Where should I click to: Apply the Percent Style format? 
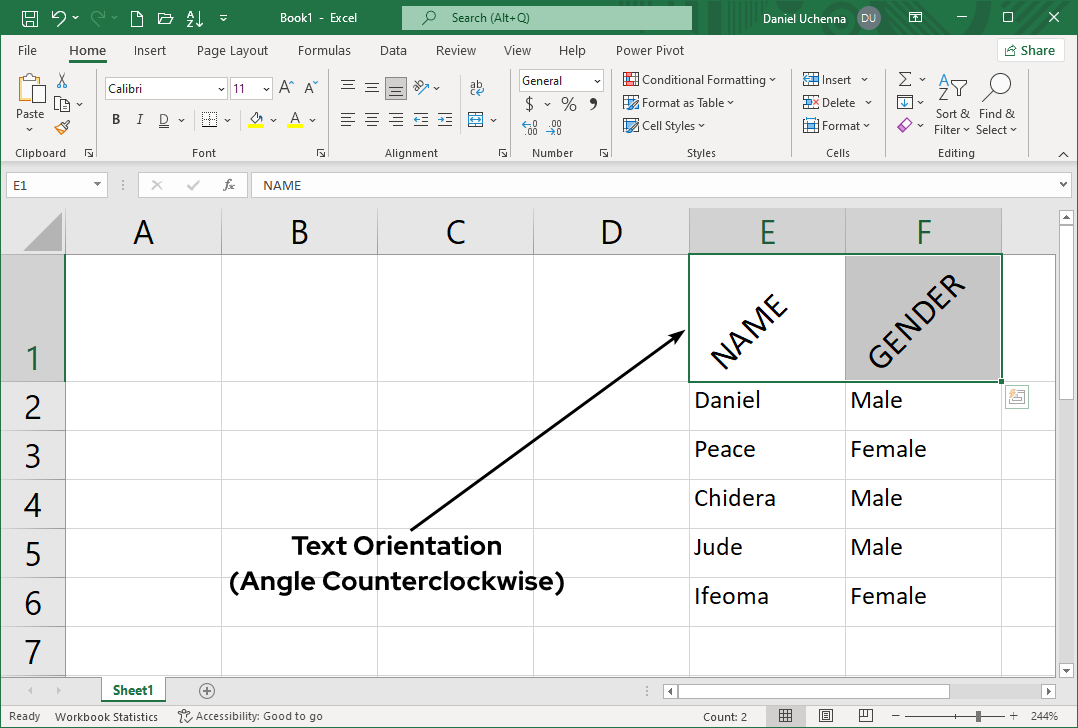[x=568, y=103]
